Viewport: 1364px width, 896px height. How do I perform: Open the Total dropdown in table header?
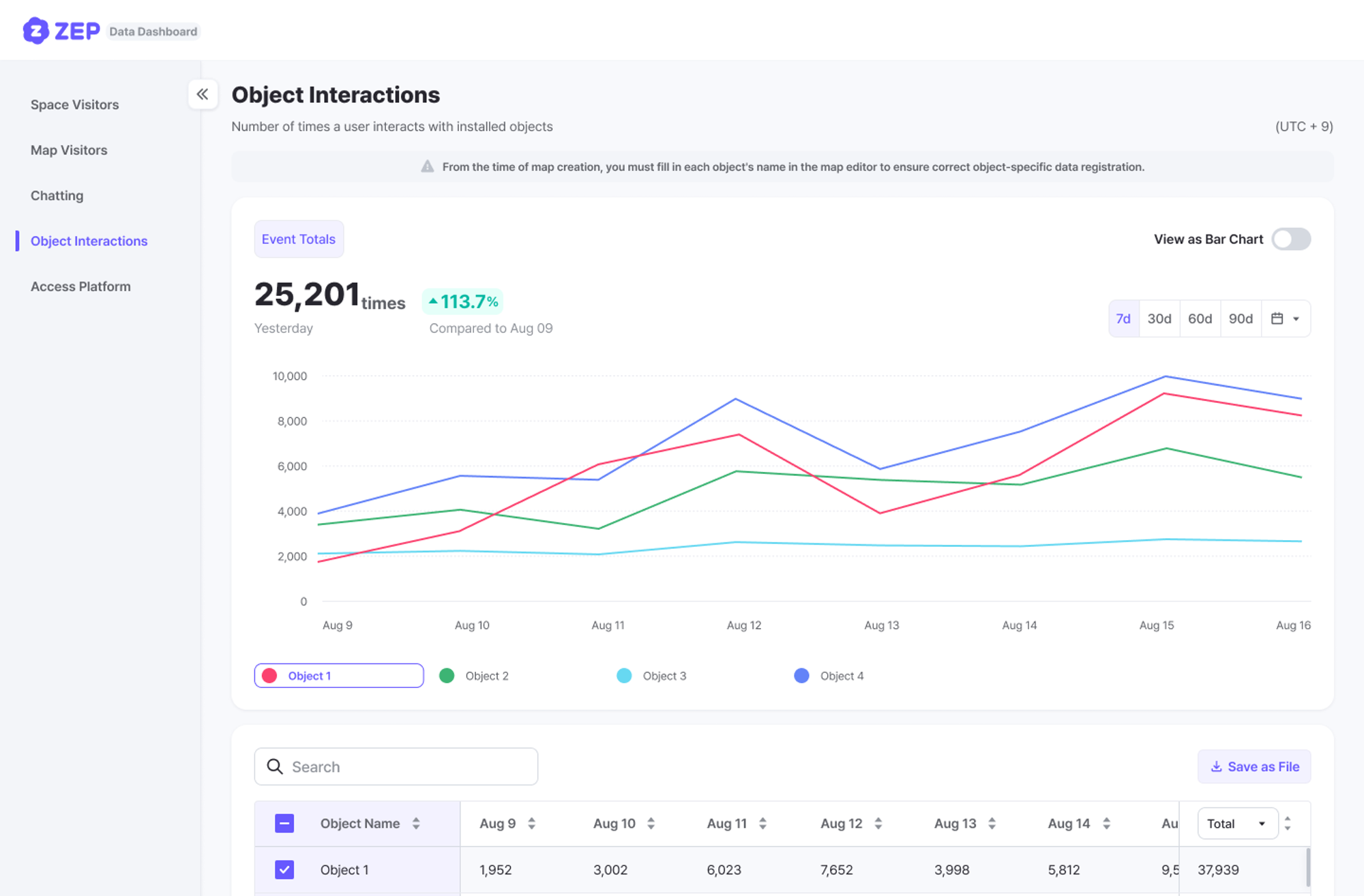point(1237,824)
